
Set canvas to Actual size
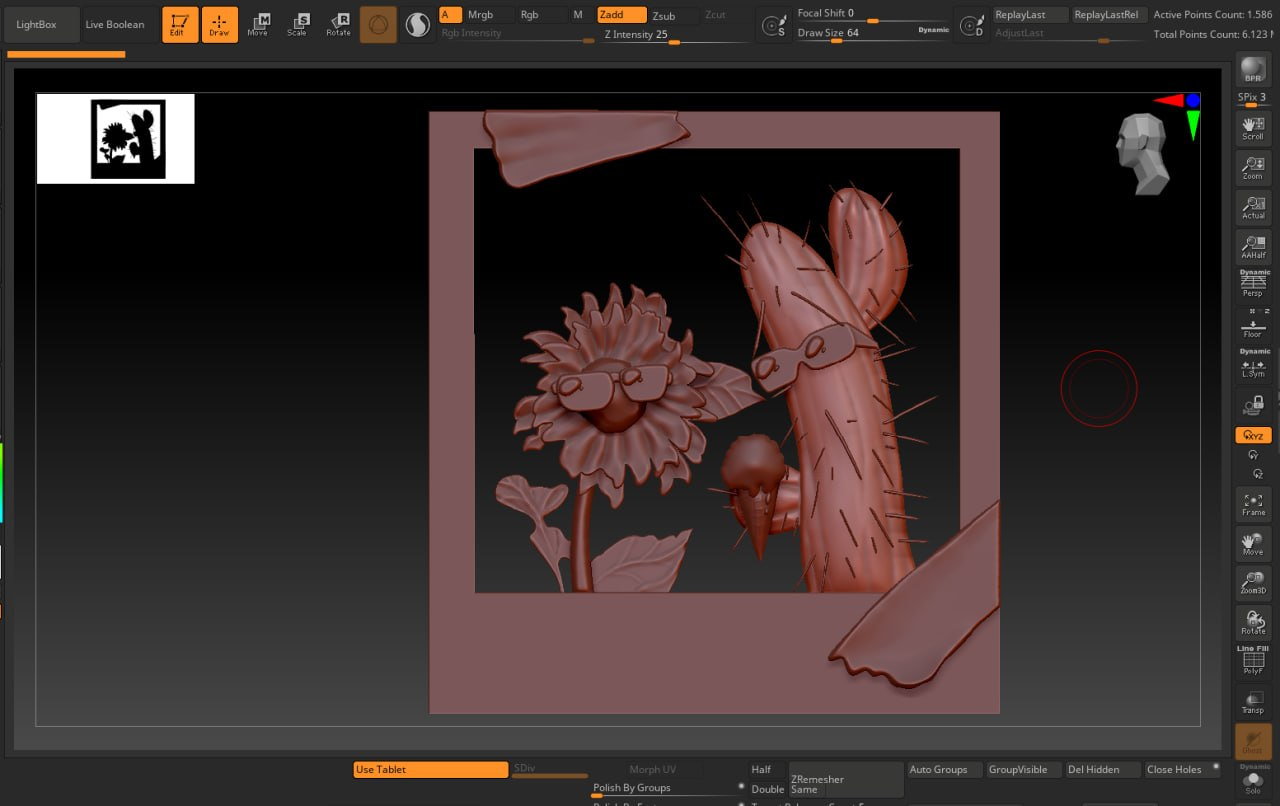pyautogui.click(x=1253, y=207)
